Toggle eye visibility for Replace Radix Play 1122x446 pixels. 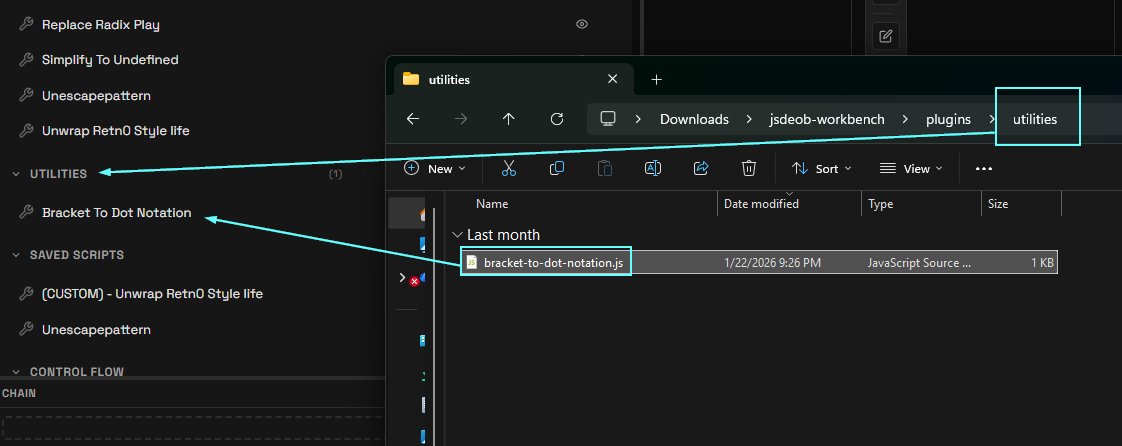tap(582, 24)
